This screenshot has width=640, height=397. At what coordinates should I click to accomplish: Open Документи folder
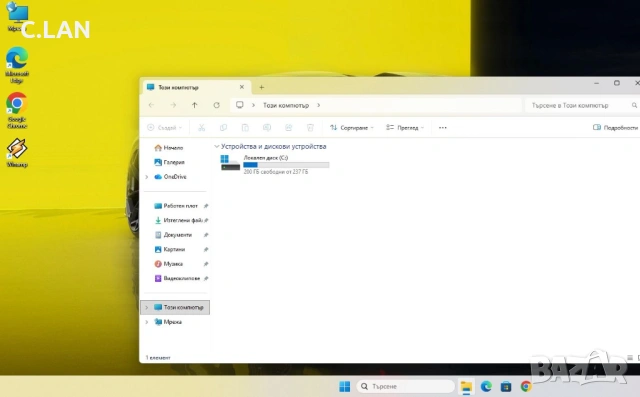173,235
